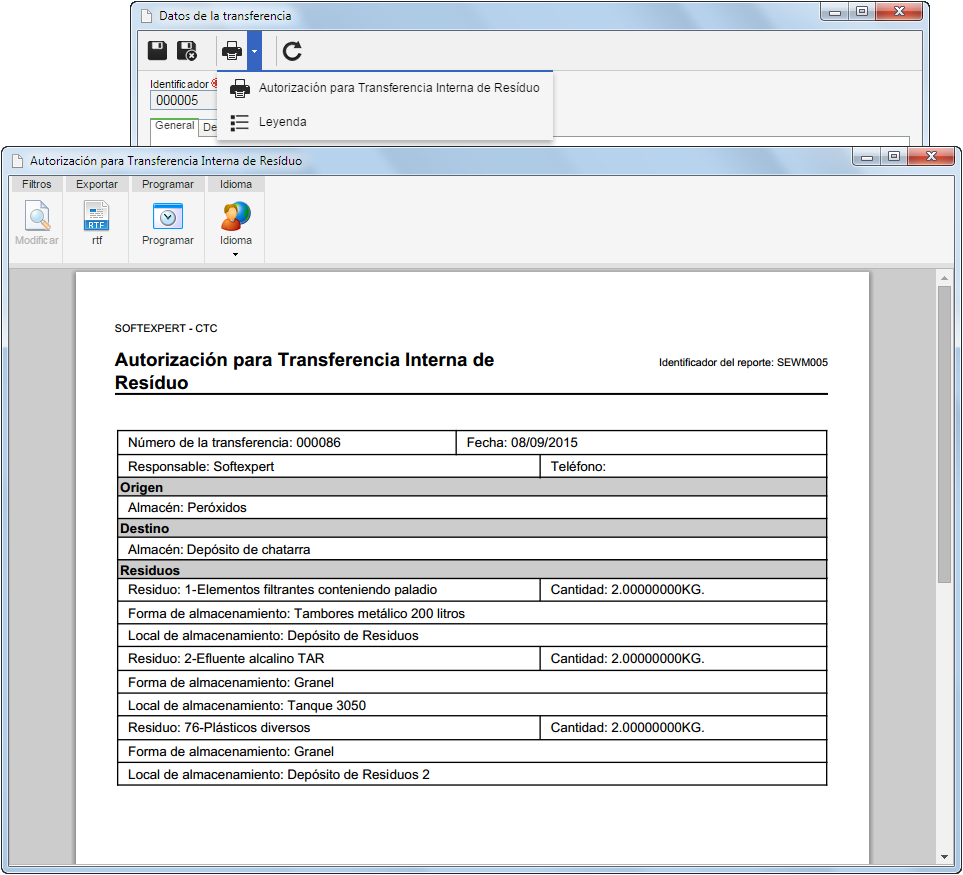This screenshot has height=875, width=963.
Task: Click the printer icon in toolbar
Action: (x=232, y=51)
